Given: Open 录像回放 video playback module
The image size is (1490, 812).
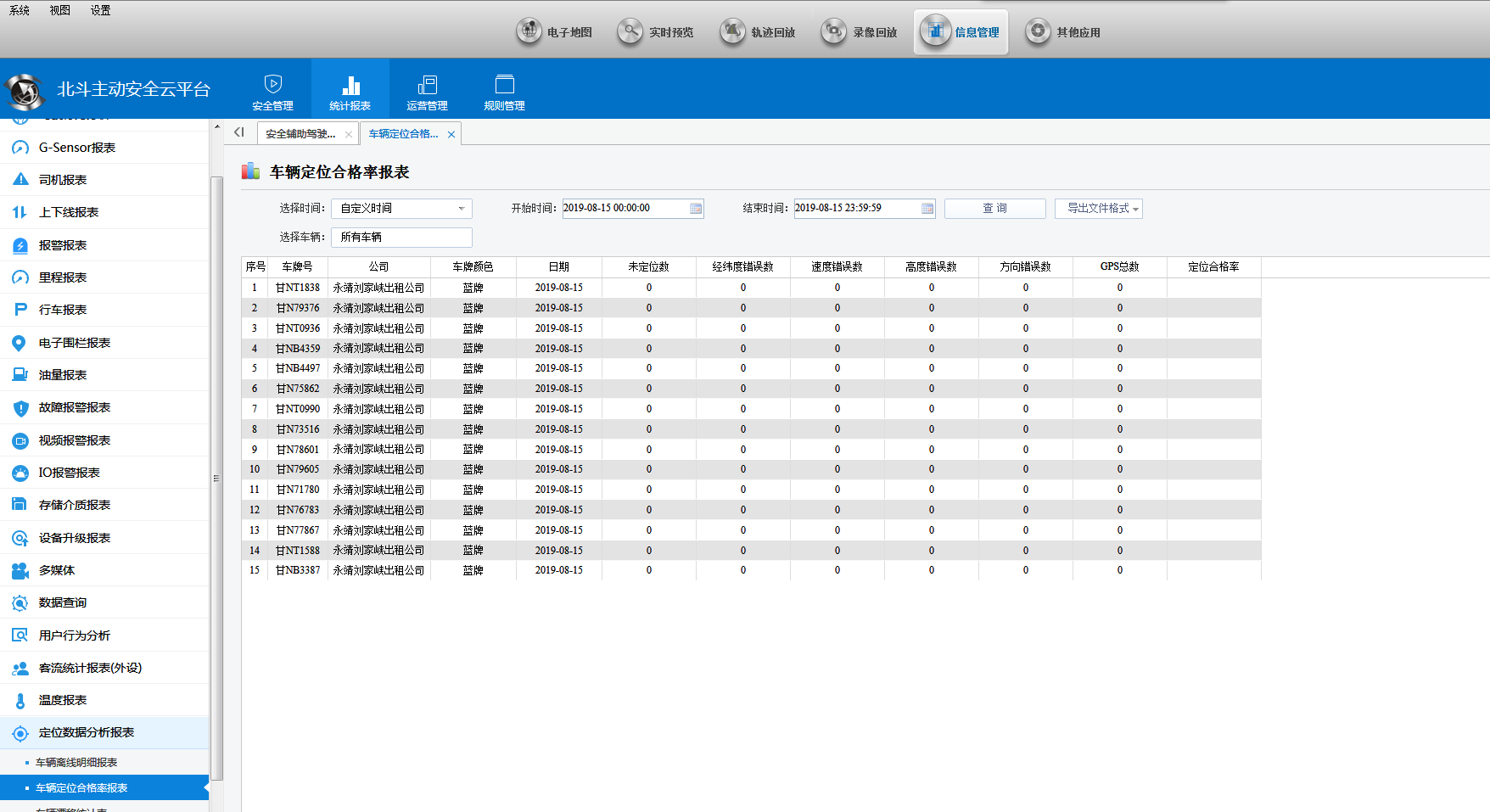Looking at the screenshot, I should tap(860, 32).
